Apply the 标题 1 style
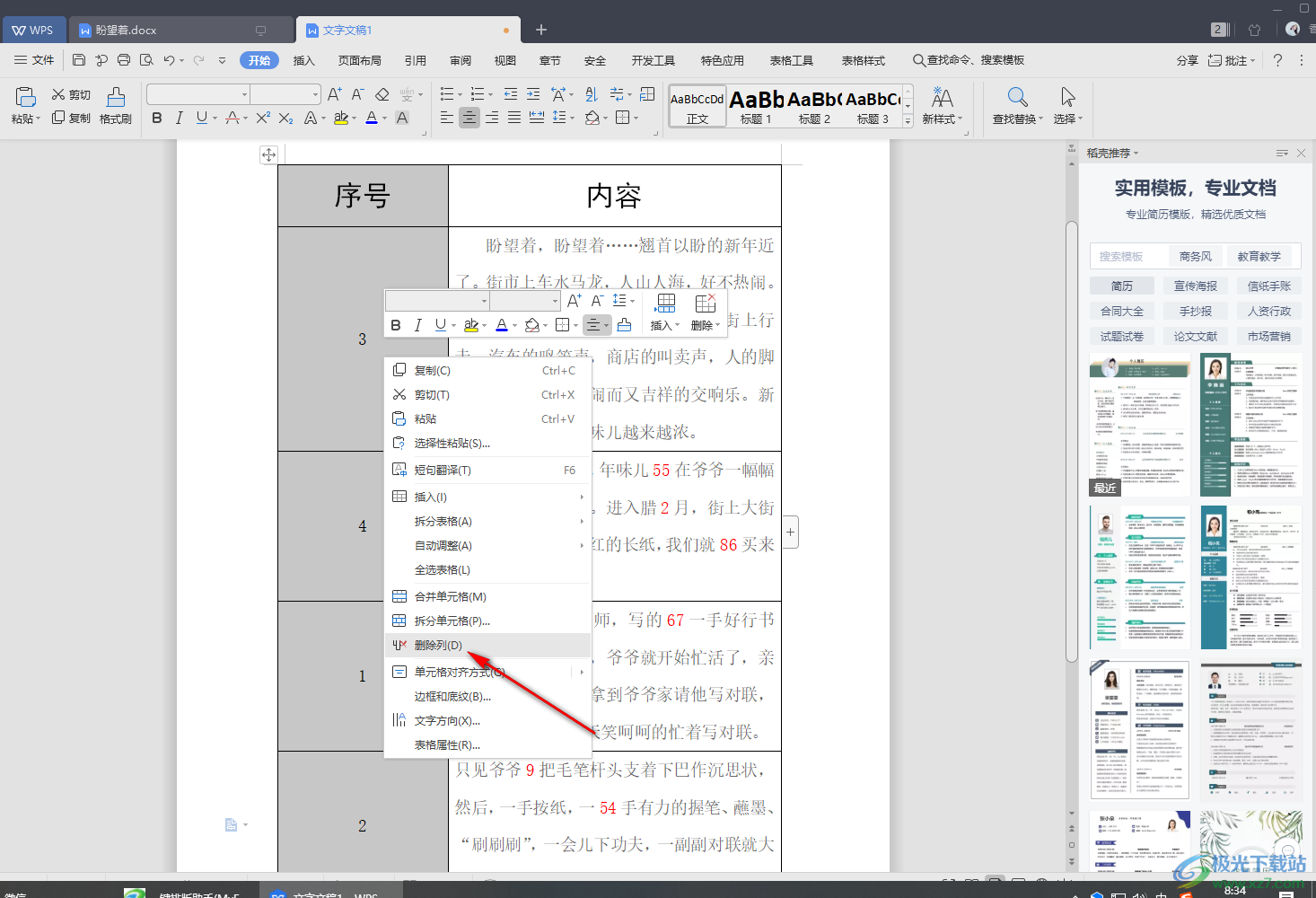1316x898 pixels. tap(756, 107)
